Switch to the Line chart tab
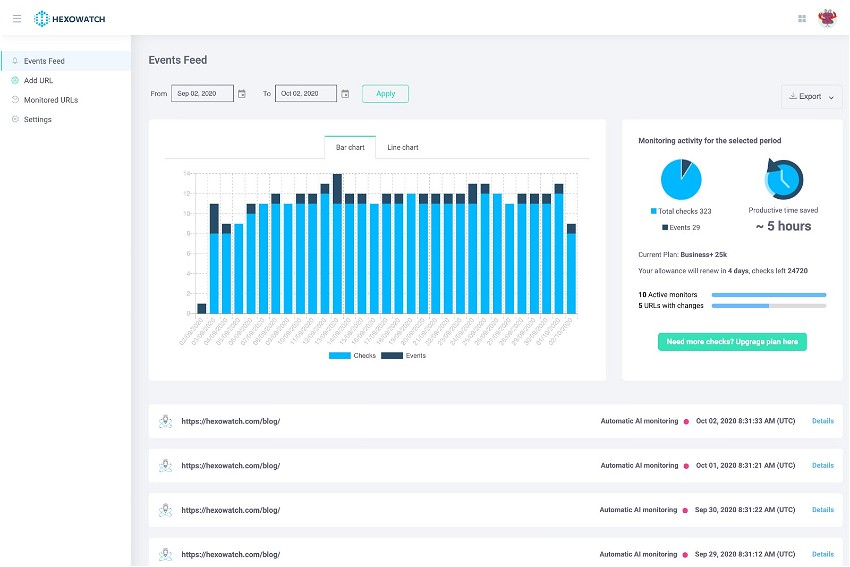 click(403, 147)
